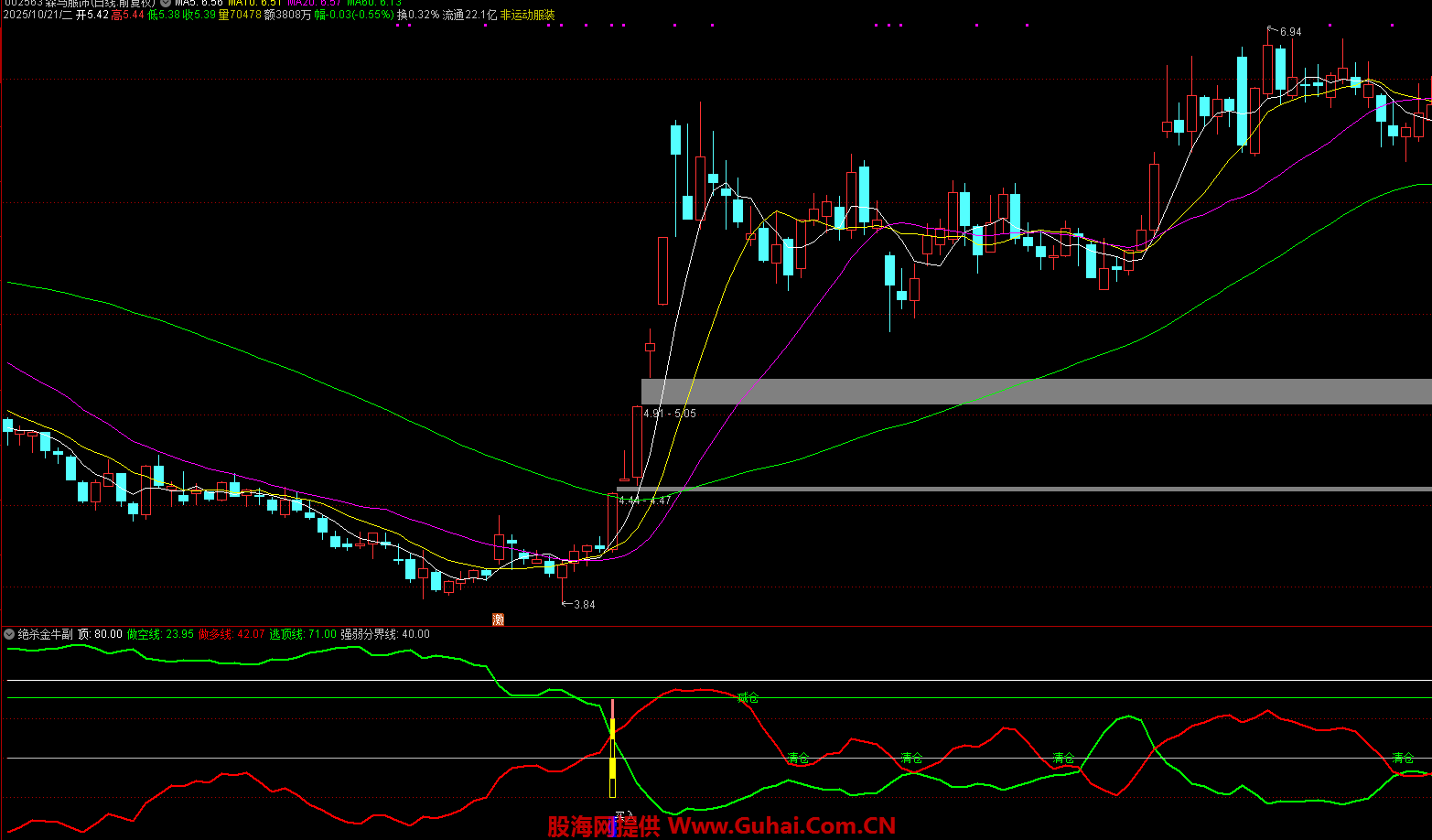Click the first 清仓 signal marker

pyautogui.click(x=798, y=759)
